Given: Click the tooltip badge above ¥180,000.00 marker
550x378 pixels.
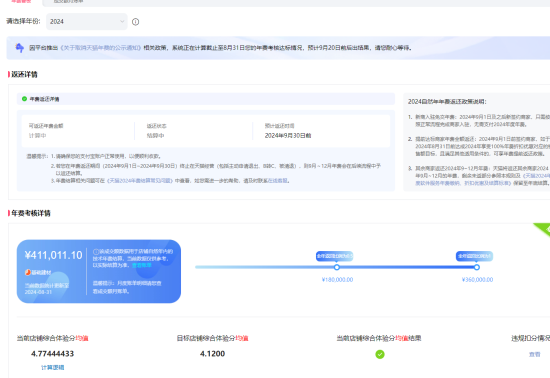Looking at the screenshot, I should click(x=334, y=256).
